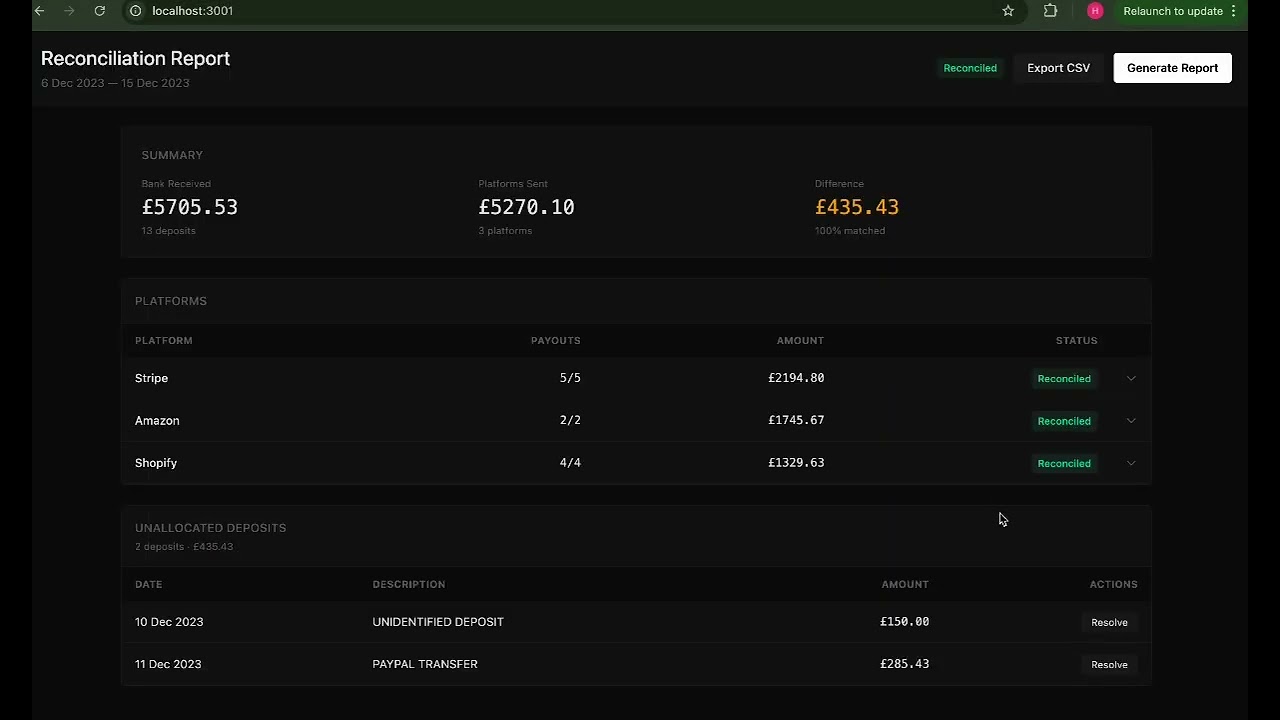The image size is (1280, 720).
Task: Click the Generate Report button
Action: pyautogui.click(x=1172, y=68)
